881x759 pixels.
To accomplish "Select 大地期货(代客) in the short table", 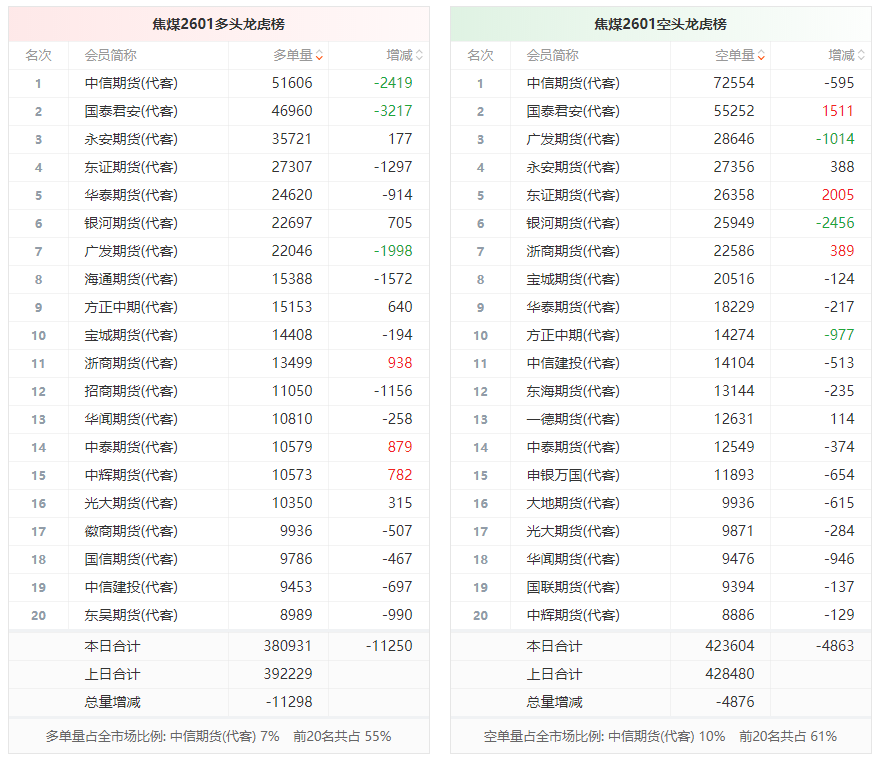I will tap(573, 503).
